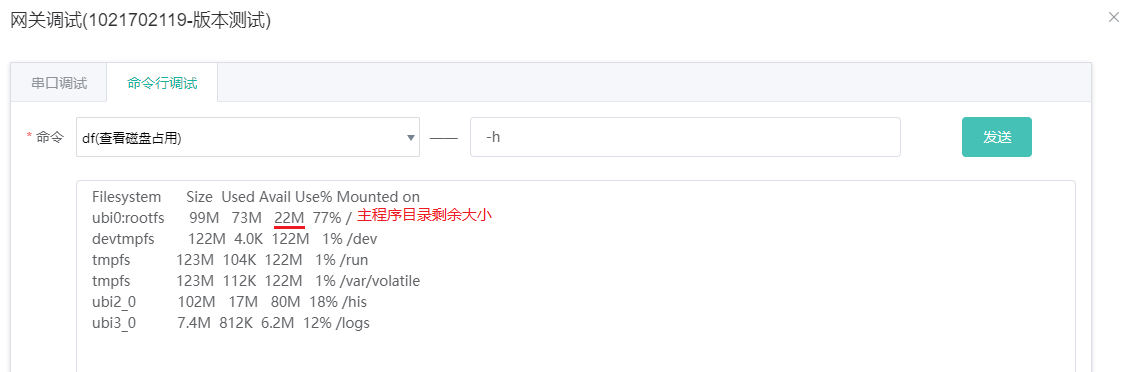Open the df(查看磁盘占用) command dropdown

(248, 137)
